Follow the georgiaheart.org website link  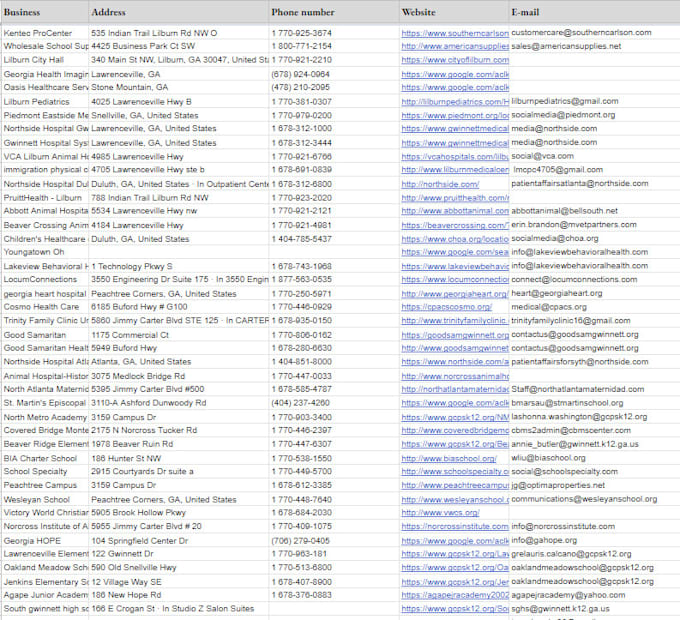click(454, 294)
